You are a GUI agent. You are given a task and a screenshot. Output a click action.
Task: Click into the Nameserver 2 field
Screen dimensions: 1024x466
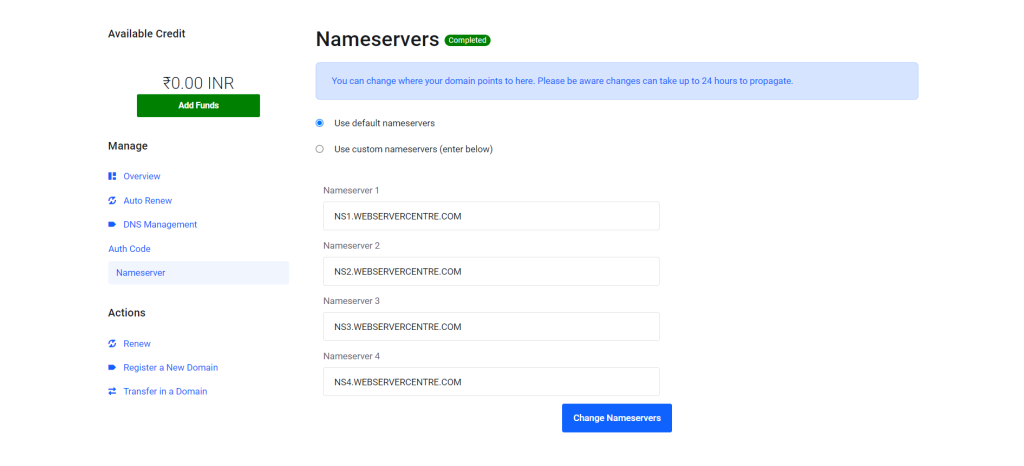(x=491, y=272)
